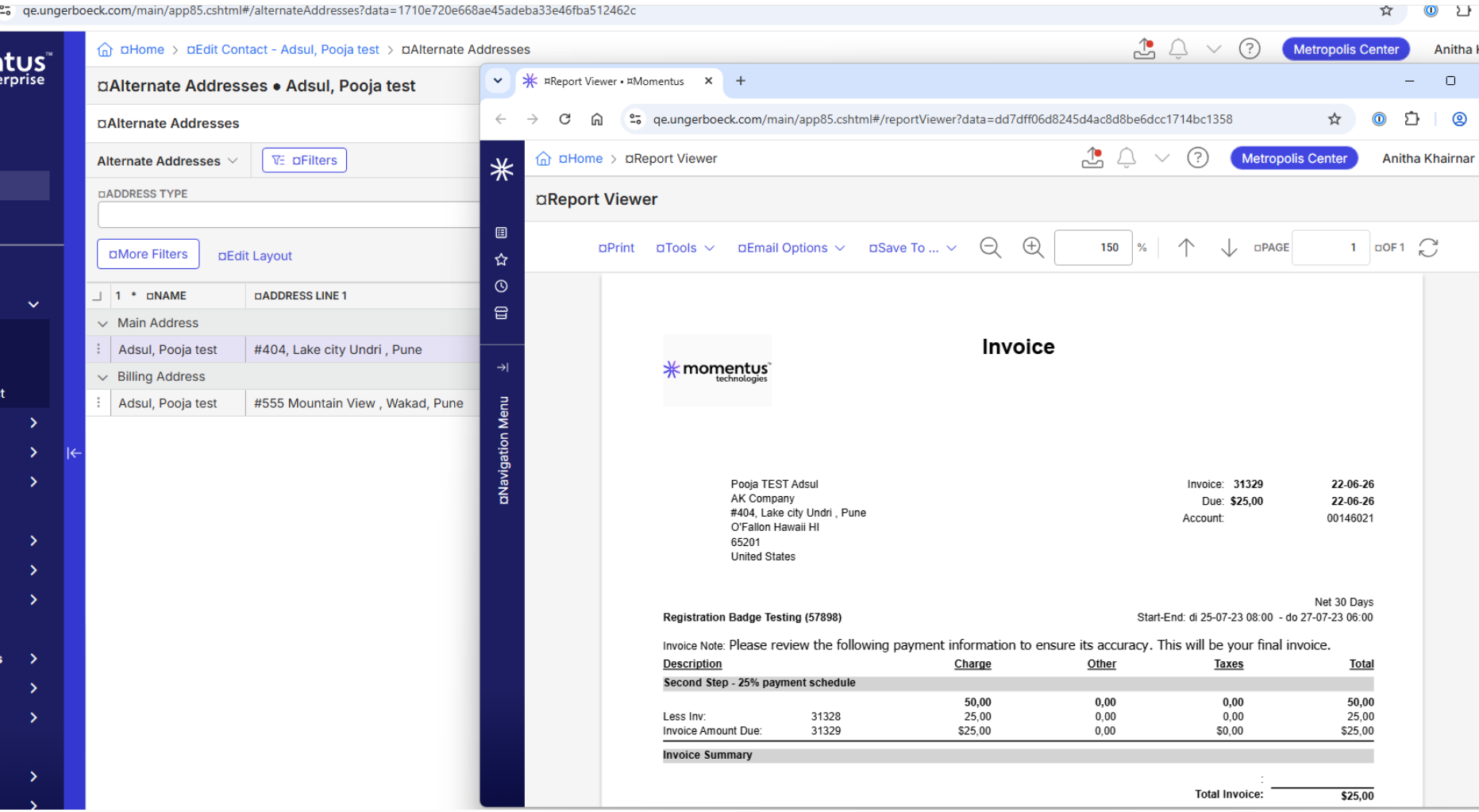Select the #404, Lake city Undri, Pune cell
Image resolution: width=1479 pixels, height=812 pixels.
[362, 349]
